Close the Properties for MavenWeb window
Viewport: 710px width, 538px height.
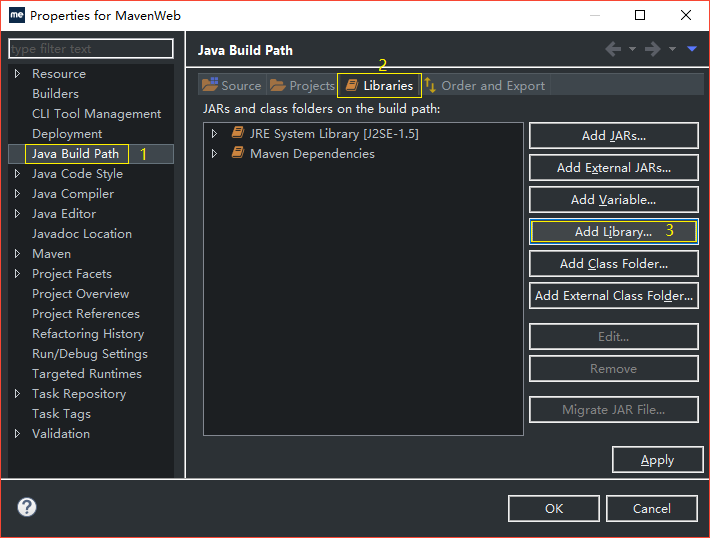[x=686, y=15]
